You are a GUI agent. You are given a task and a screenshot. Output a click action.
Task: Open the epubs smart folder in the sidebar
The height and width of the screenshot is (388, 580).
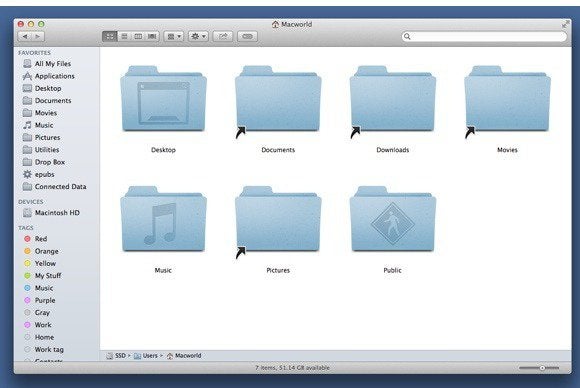tap(38, 174)
